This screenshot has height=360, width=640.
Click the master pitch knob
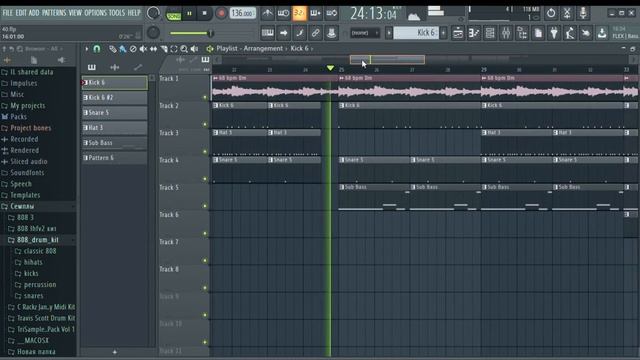click(x=153, y=33)
